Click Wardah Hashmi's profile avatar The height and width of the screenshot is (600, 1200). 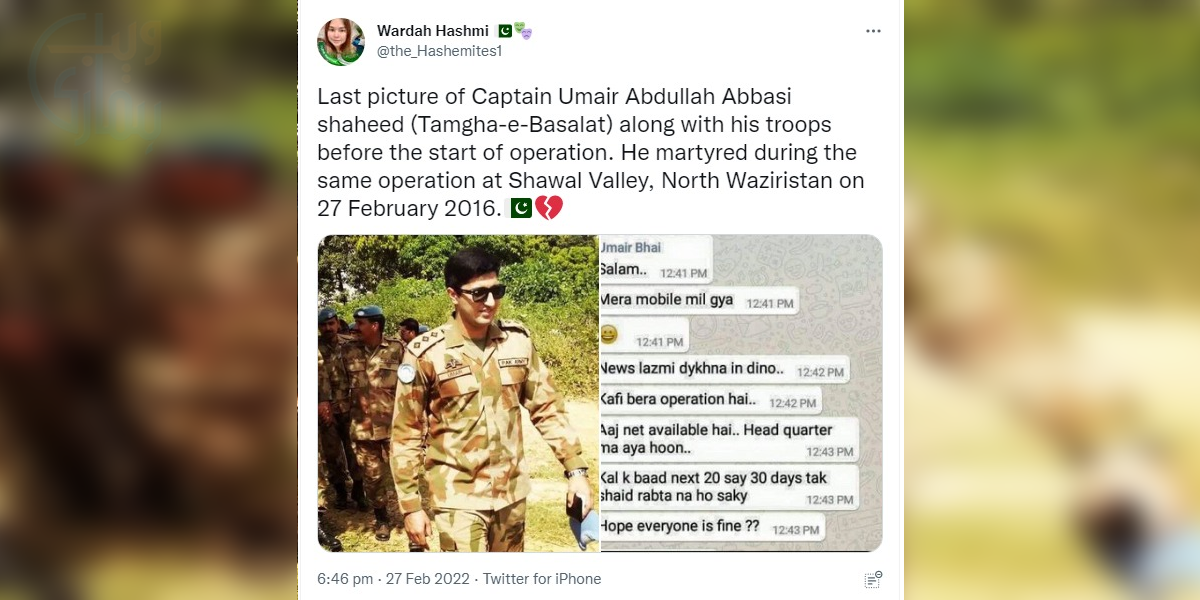341,42
